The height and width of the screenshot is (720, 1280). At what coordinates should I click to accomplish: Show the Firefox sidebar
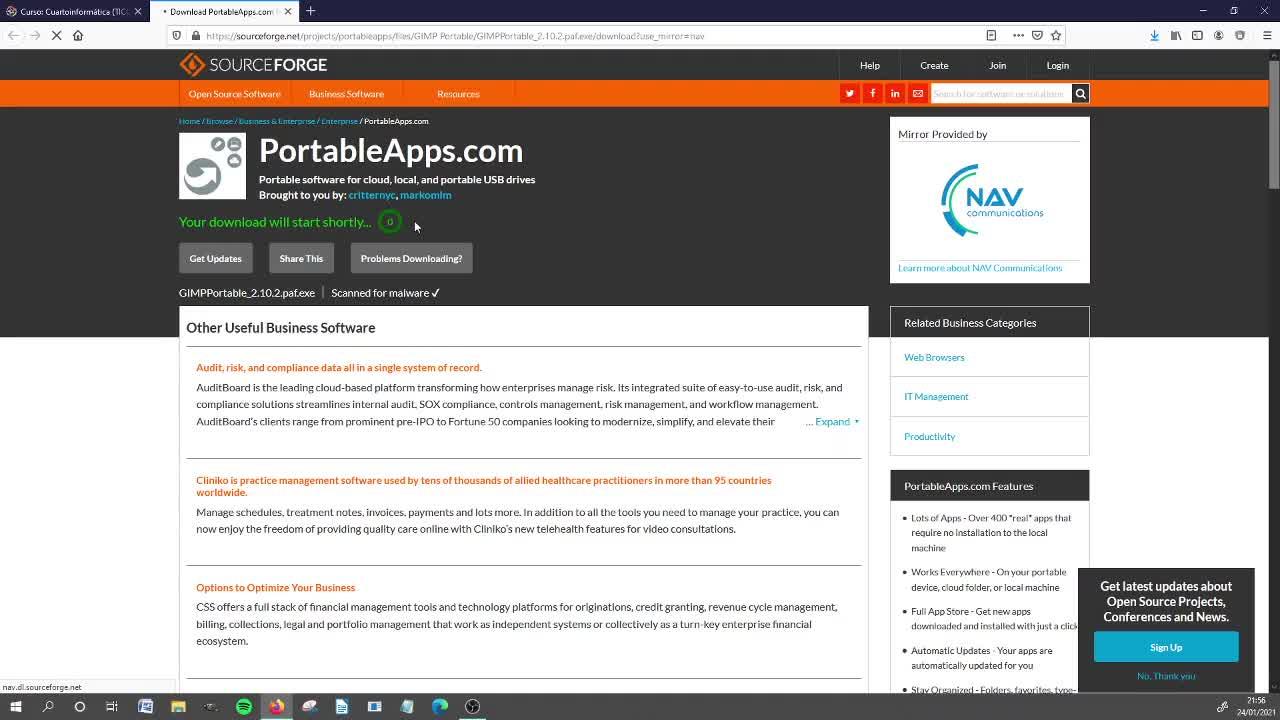[x=1197, y=36]
